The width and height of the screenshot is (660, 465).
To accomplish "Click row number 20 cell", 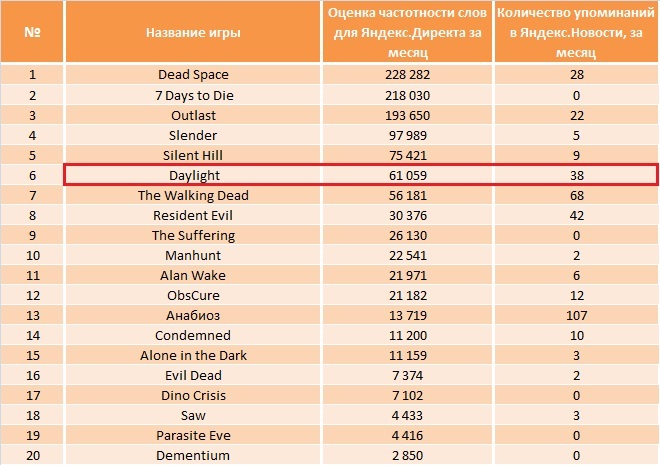I will point(32,455).
